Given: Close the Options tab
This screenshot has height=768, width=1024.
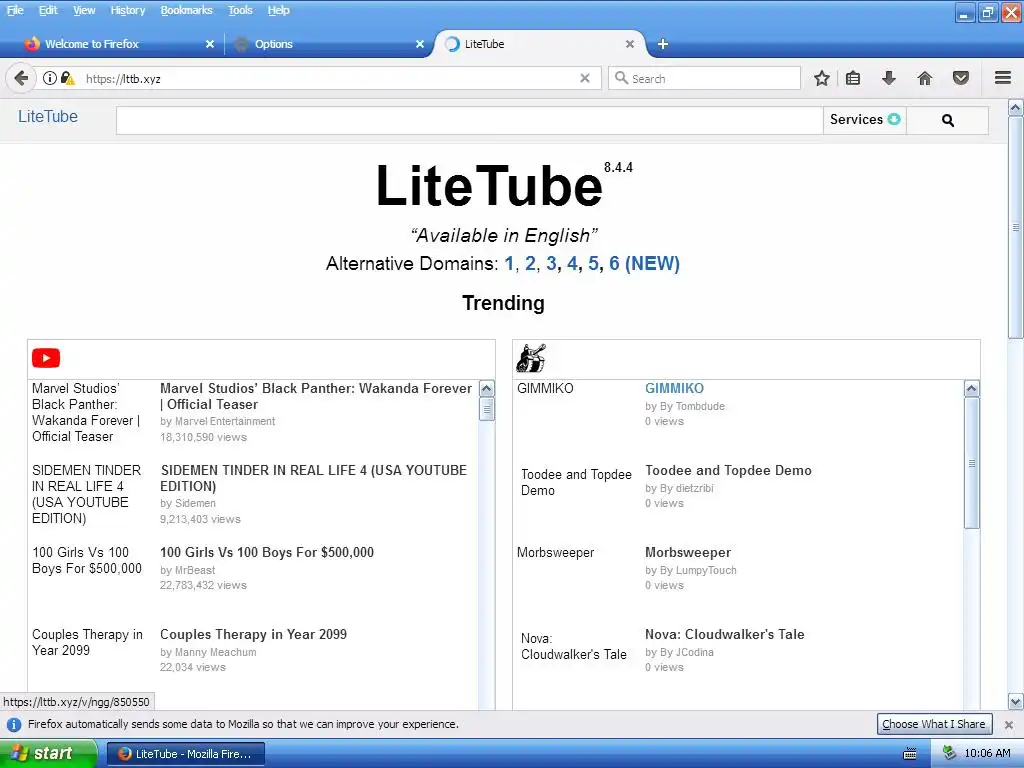Looking at the screenshot, I should (x=420, y=44).
